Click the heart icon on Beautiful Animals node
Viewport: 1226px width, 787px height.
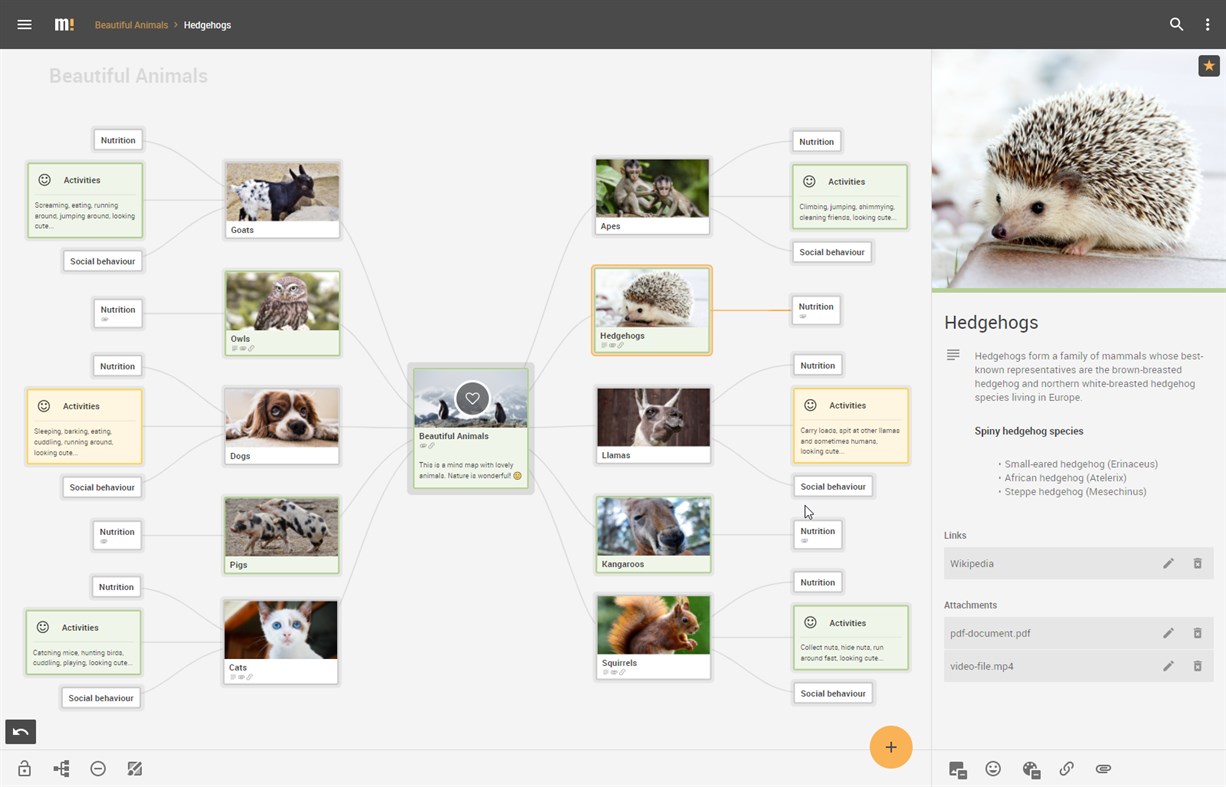tap(473, 399)
